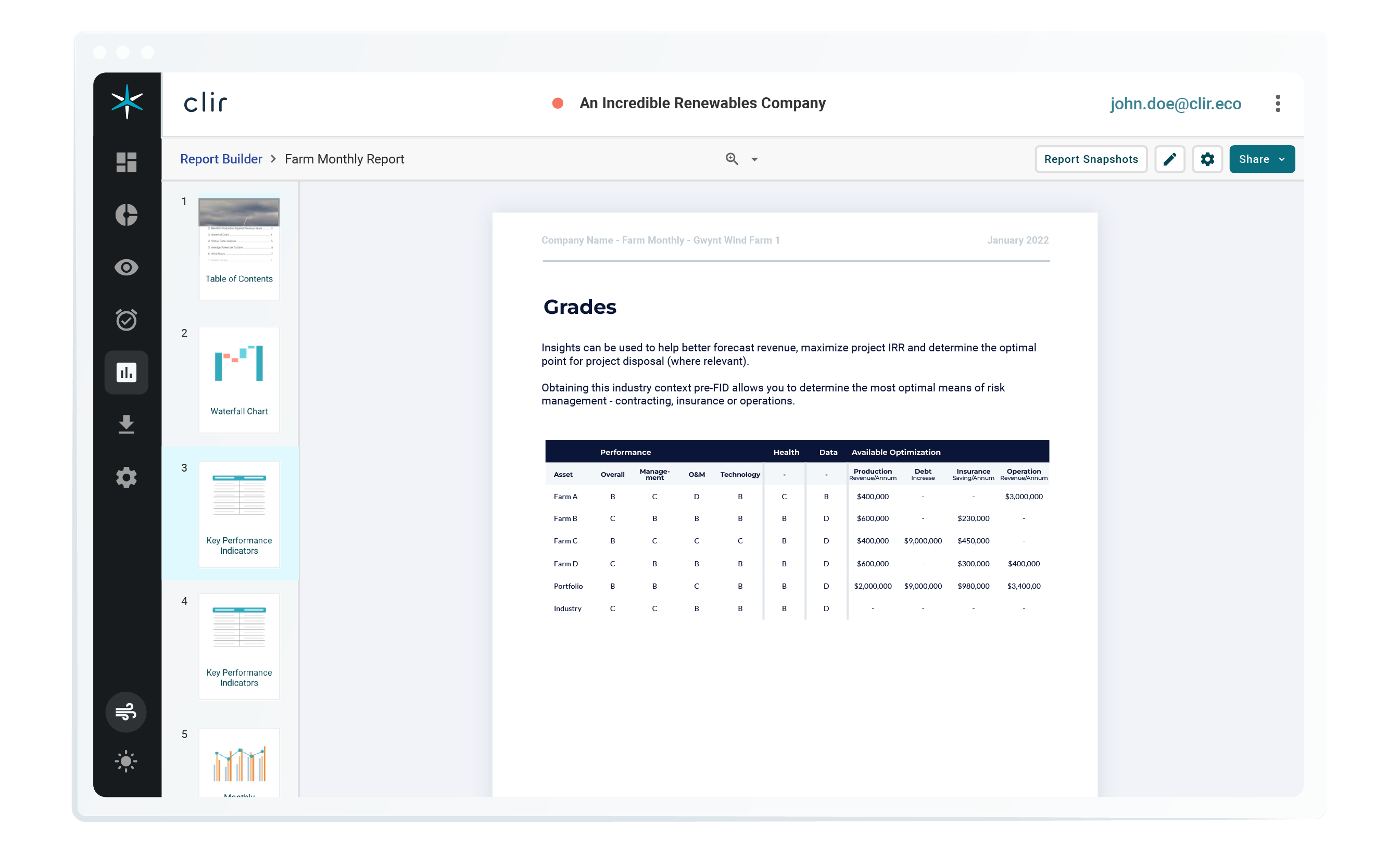Click the Debt Increase column header
Screen dimensions: 1400x850
coord(923,474)
